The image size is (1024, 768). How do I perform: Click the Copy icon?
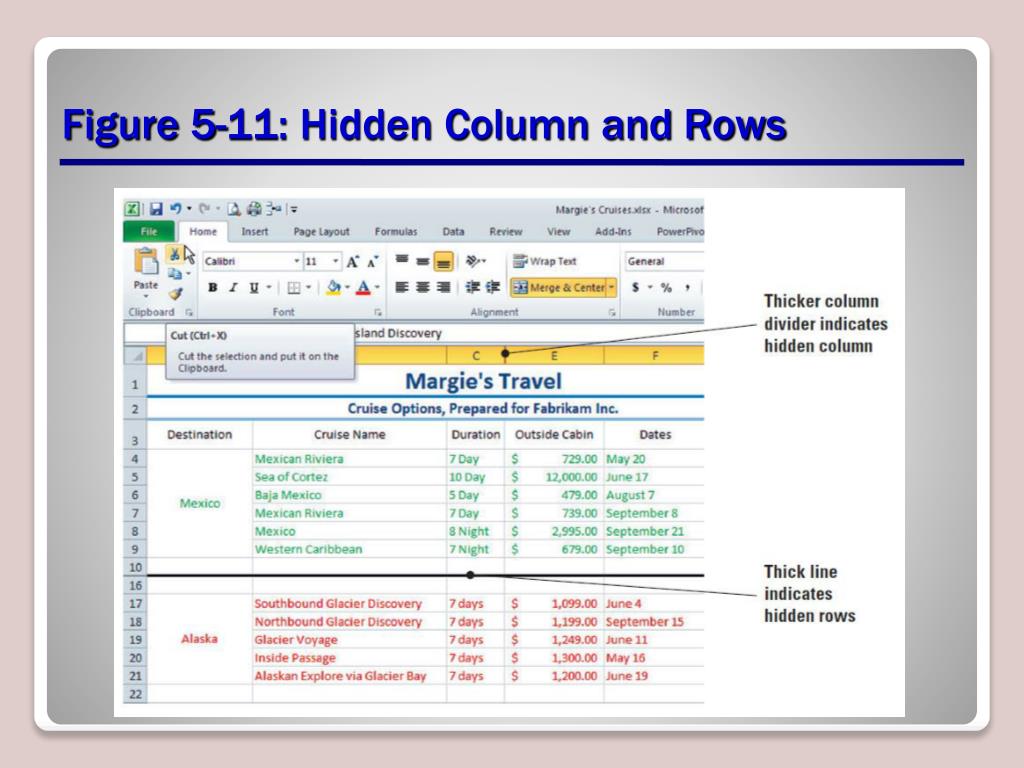tap(174, 274)
